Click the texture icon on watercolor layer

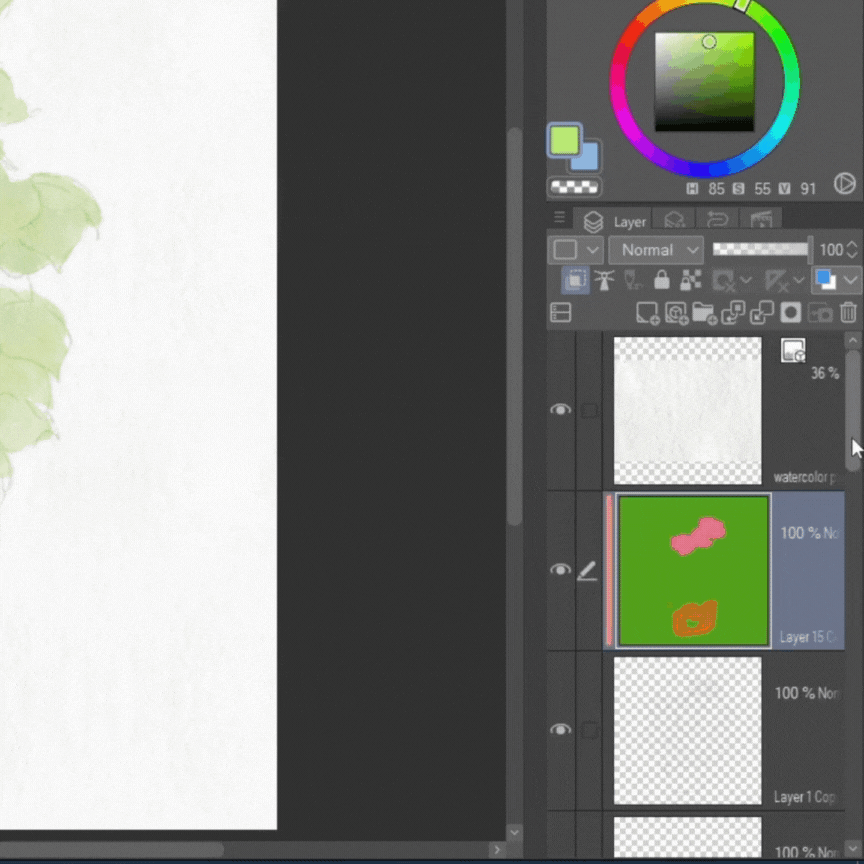coord(793,350)
